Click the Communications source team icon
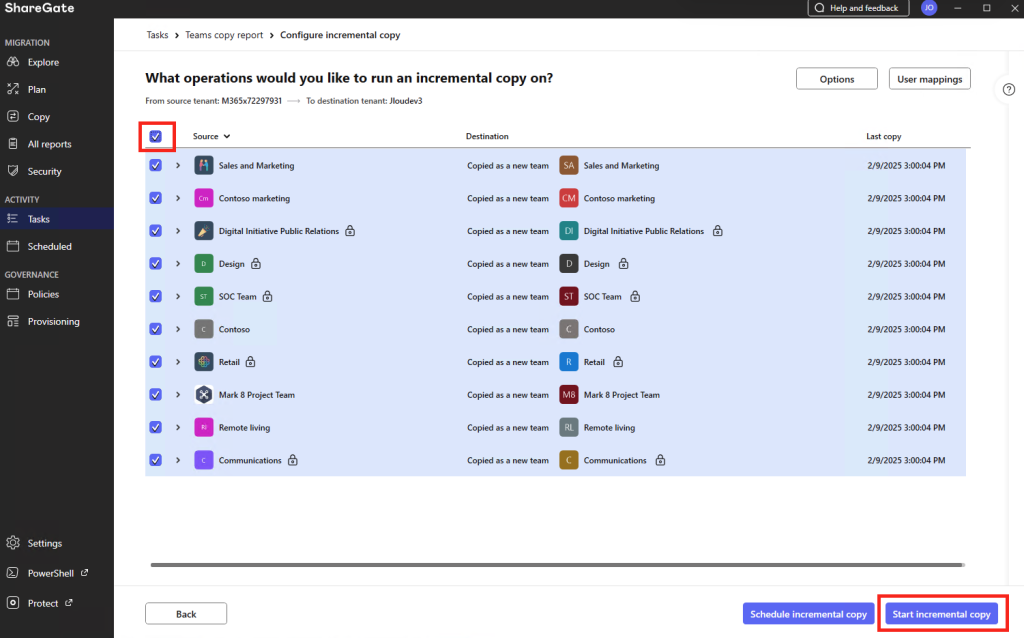This screenshot has width=1024, height=638. click(x=204, y=460)
